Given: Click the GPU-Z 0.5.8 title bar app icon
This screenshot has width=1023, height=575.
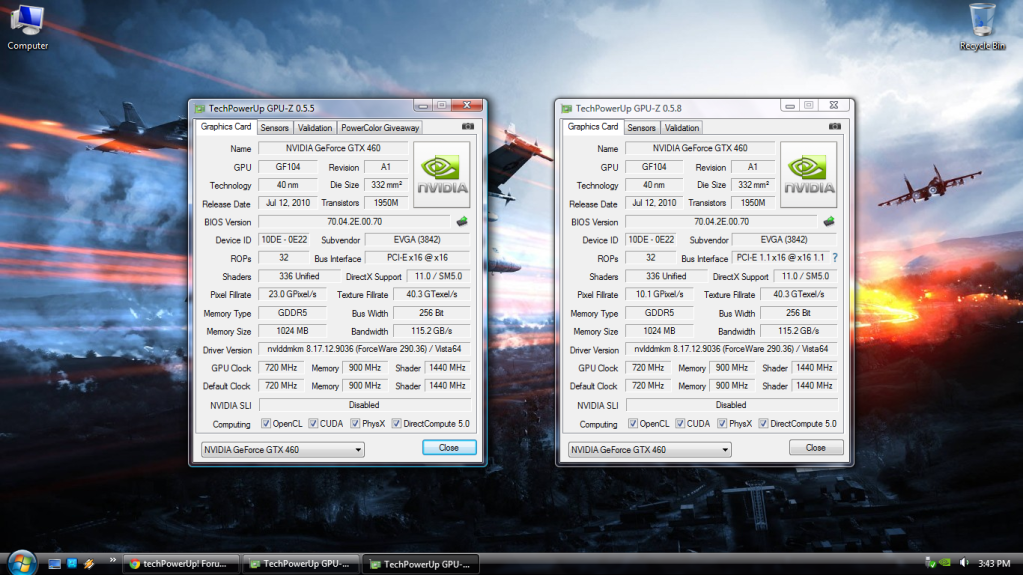Looking at the screenshot, I should [x=567, y=108].
